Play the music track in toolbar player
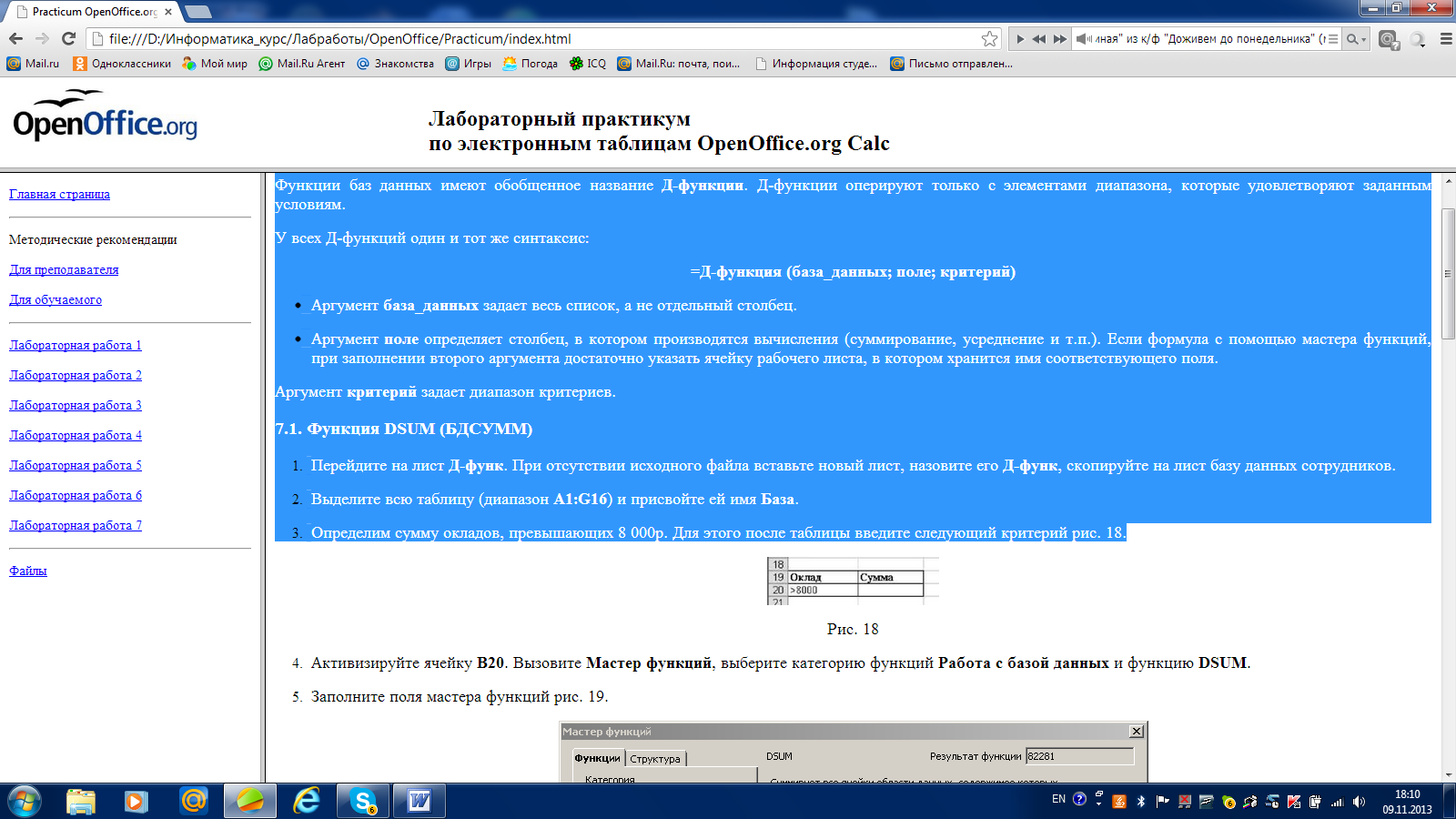 click(1020, 39)
